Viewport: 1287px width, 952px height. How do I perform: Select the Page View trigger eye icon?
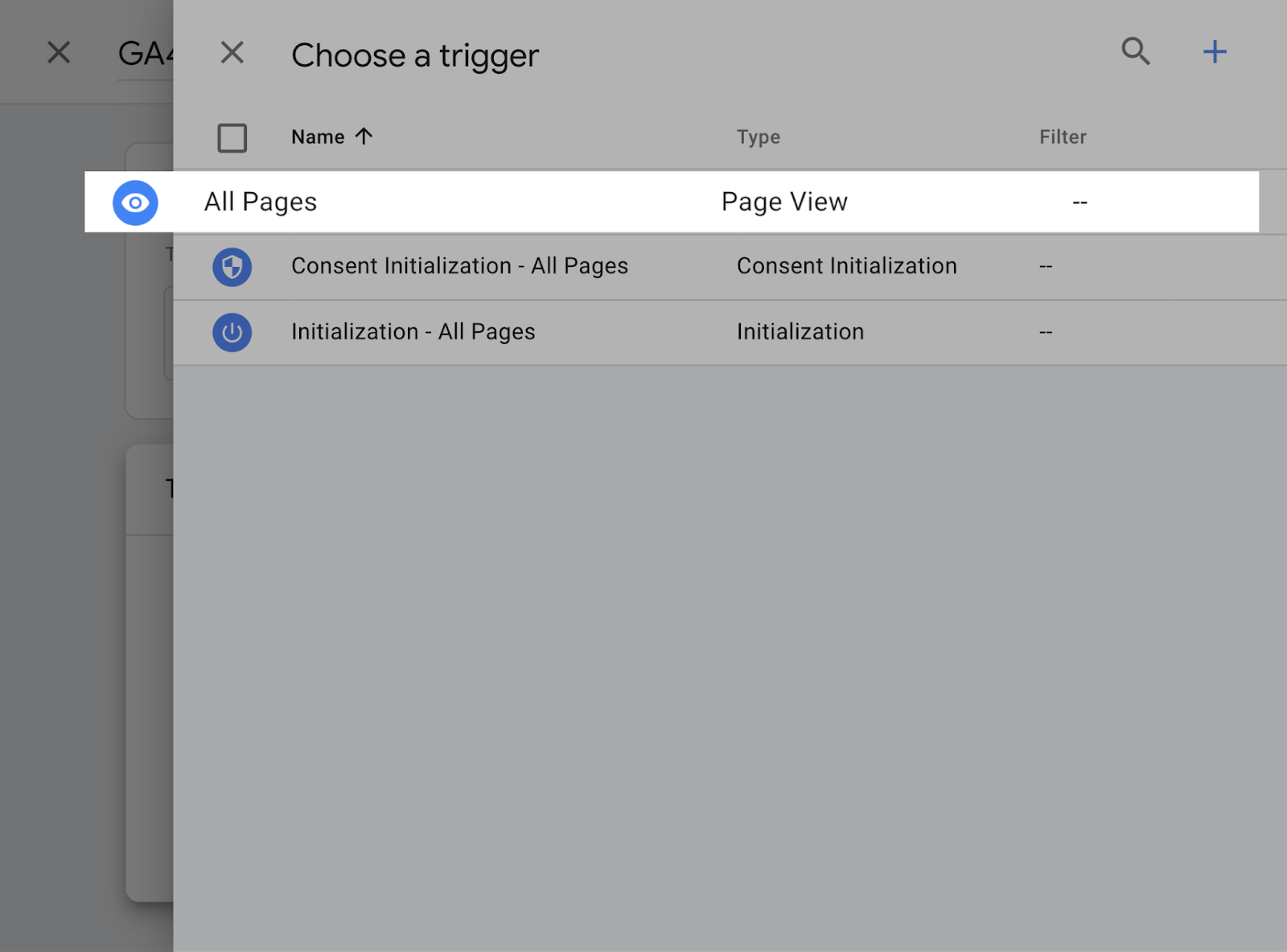click(135, 202)
